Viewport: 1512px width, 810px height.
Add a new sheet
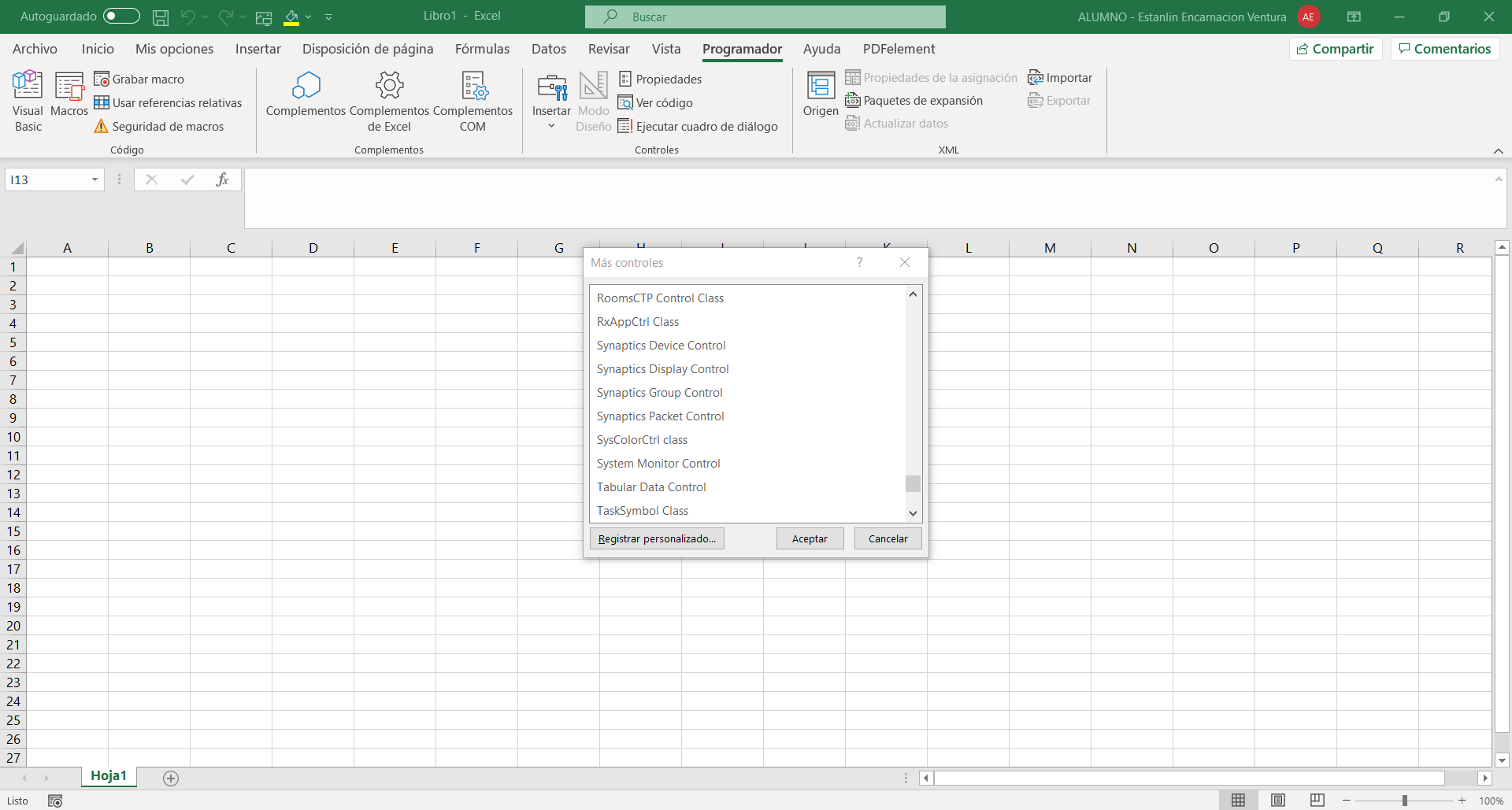pos(171,778)
